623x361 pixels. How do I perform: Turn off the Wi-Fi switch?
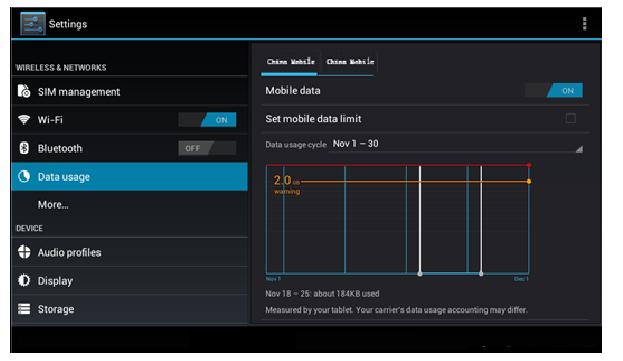tap(207, 120)
